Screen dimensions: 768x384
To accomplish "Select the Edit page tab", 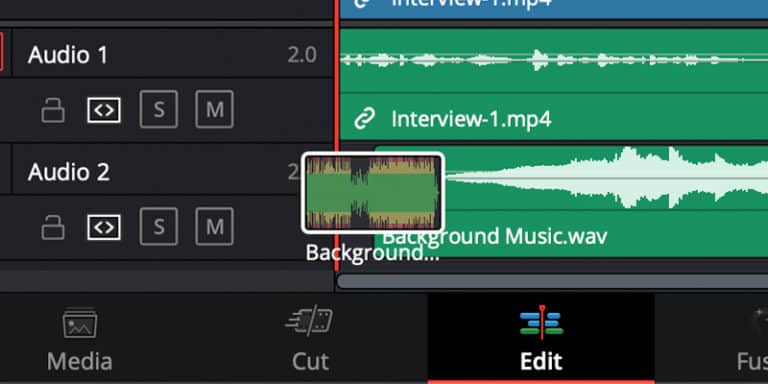I will tap(541, 338).
